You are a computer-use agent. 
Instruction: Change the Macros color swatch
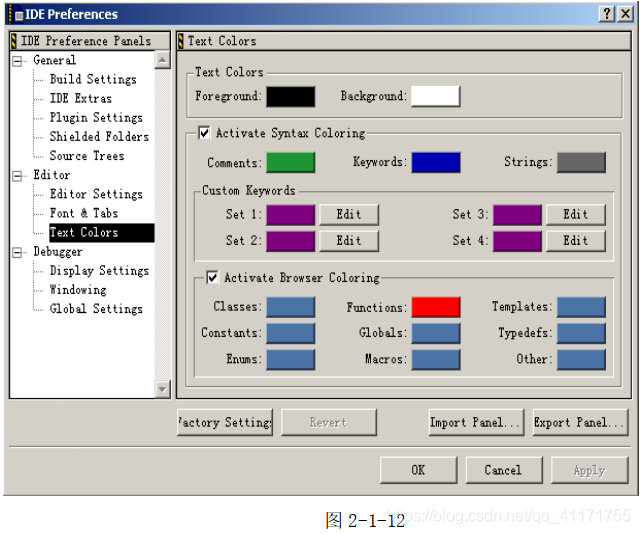point(436,359)
